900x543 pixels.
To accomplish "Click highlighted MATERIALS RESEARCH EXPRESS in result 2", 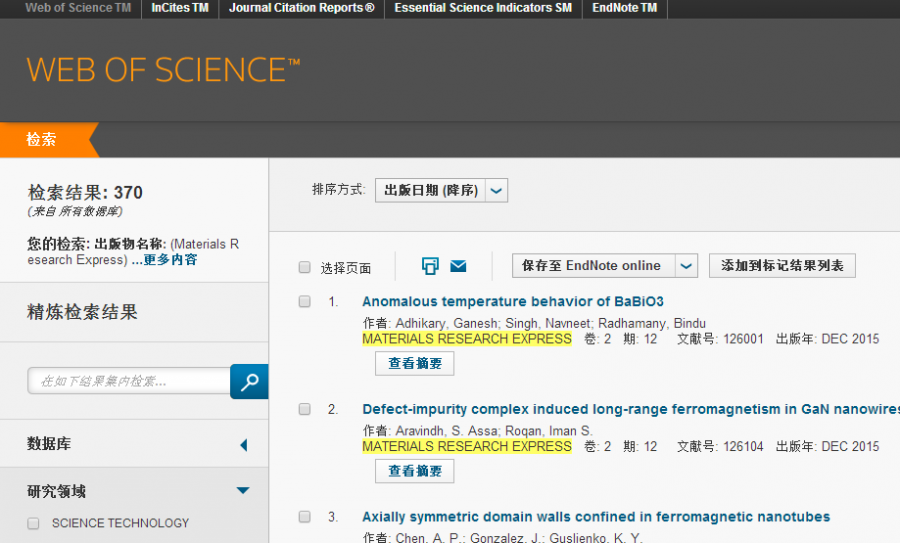I will click(x=467, y=447).
